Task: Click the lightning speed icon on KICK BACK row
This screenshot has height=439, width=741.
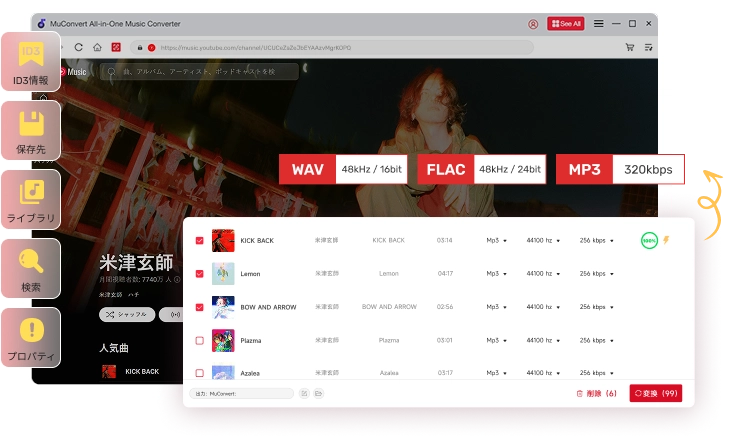Action: tap(666, 240)
